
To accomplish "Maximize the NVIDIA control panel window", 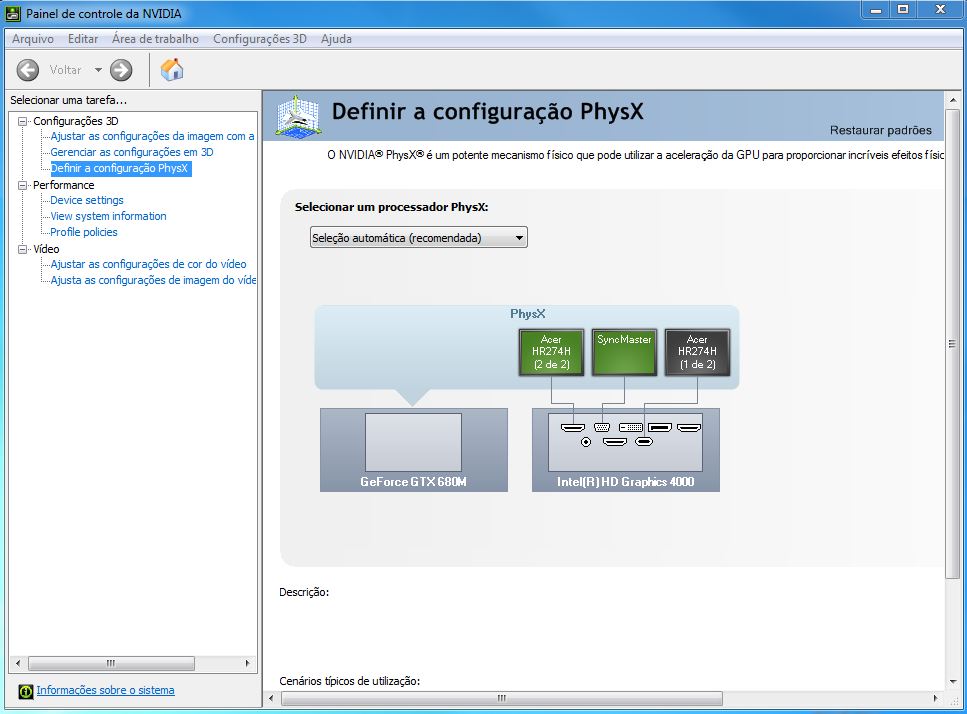I will click(903, 10).
